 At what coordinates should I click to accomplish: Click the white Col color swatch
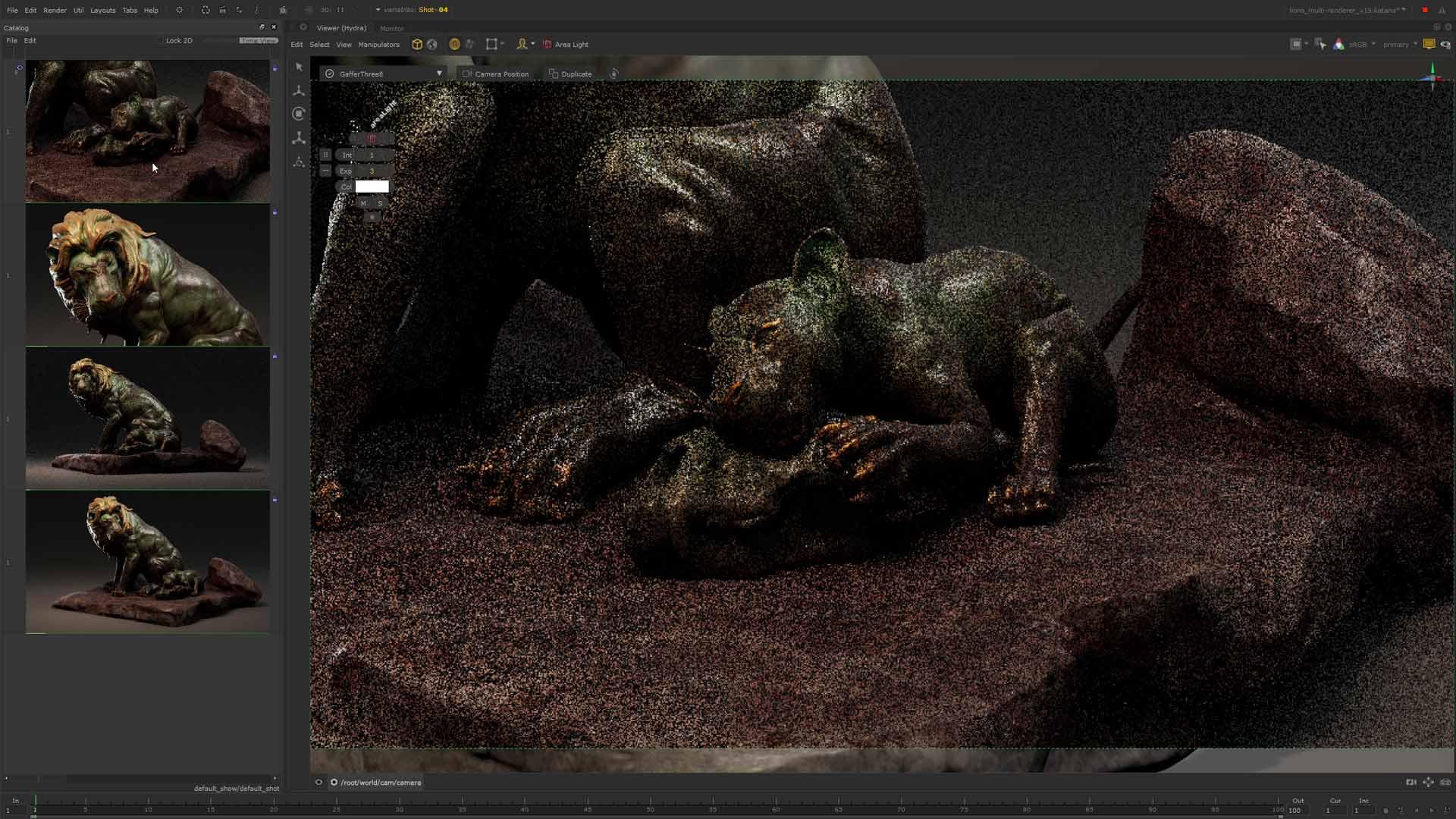[372, 187]
